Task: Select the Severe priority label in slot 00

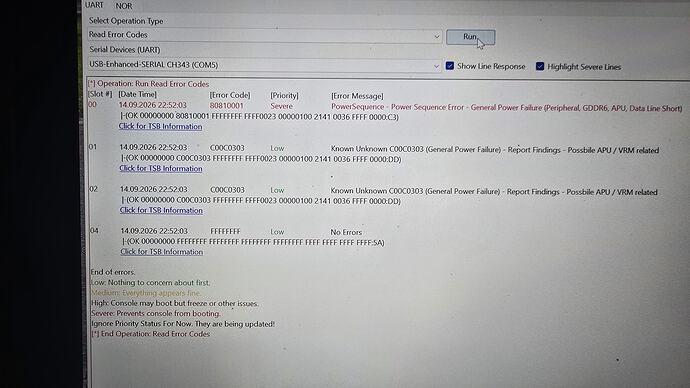Action: click(282, 106)
